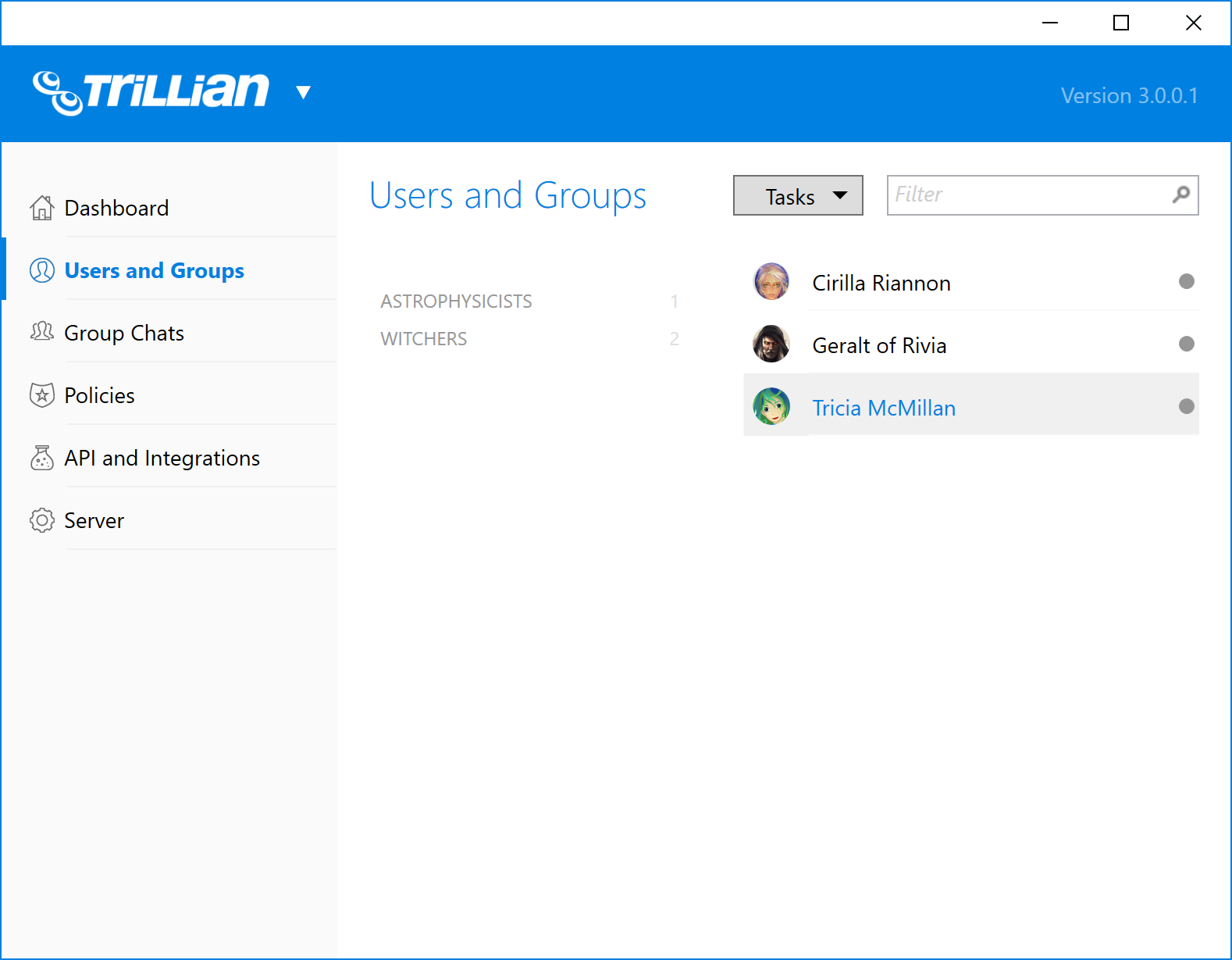Select the WITCHERS group
Image resolution: width=1232 pixels, height=960 pixels.
pyautogui.click(x=529, y=339)
